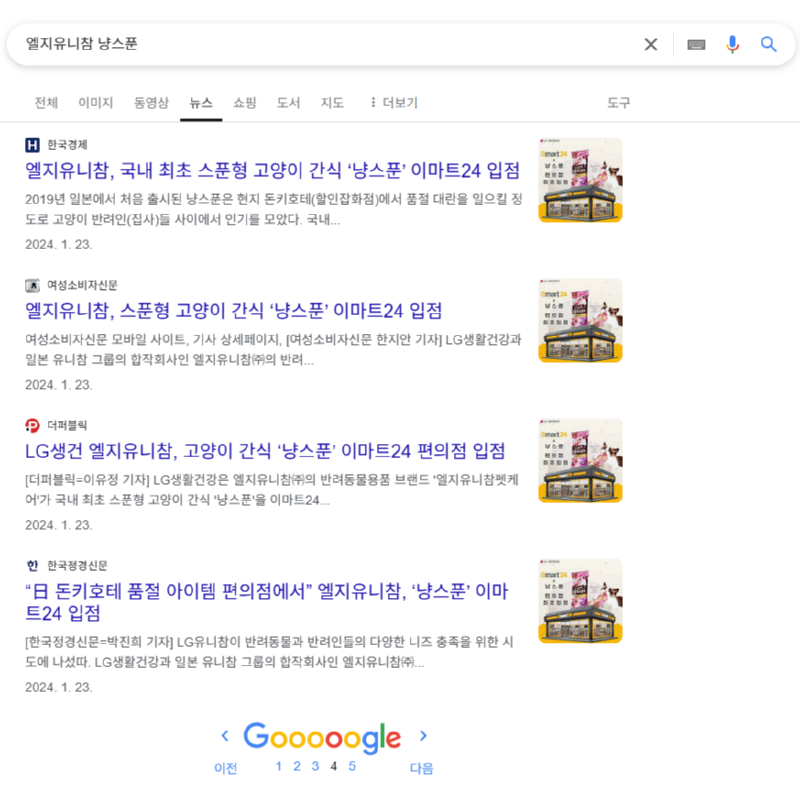This screenshot has height=804, width=800.
Task: Open the 여성소비자신문 article headline
Action: [233, 311]
